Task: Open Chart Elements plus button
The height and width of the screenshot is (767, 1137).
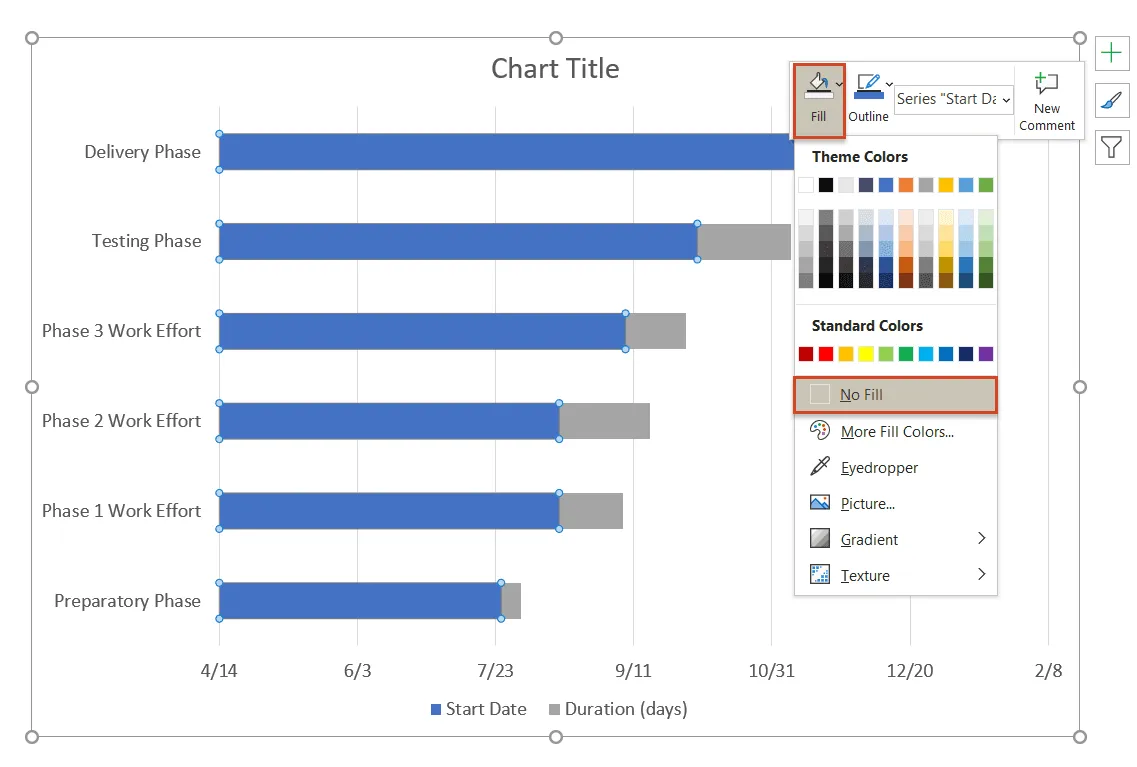Action: (x=1111, y=54)
